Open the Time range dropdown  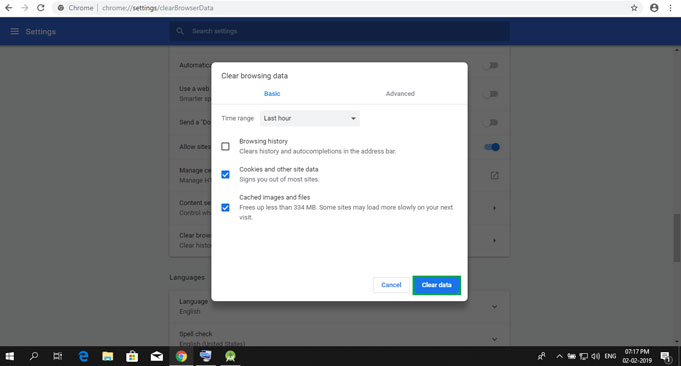tap(310, 119)
